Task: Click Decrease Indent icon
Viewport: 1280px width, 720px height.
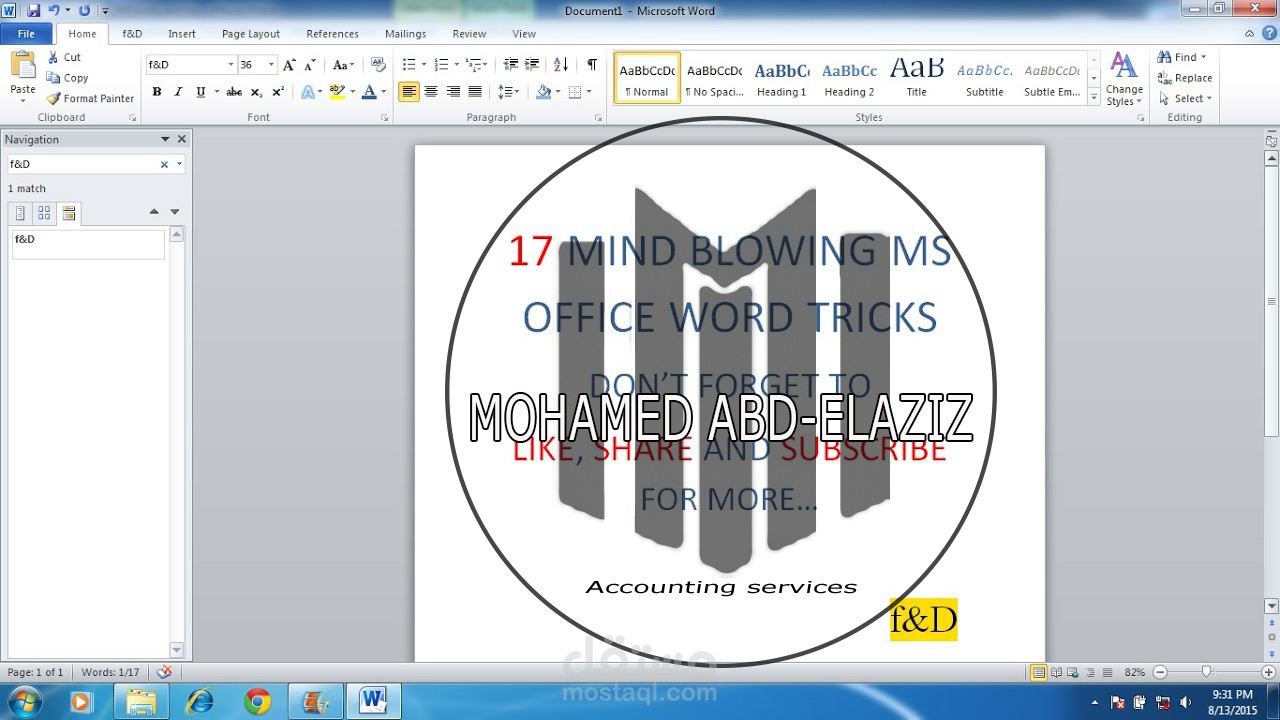Action: [x=511, y=65]
